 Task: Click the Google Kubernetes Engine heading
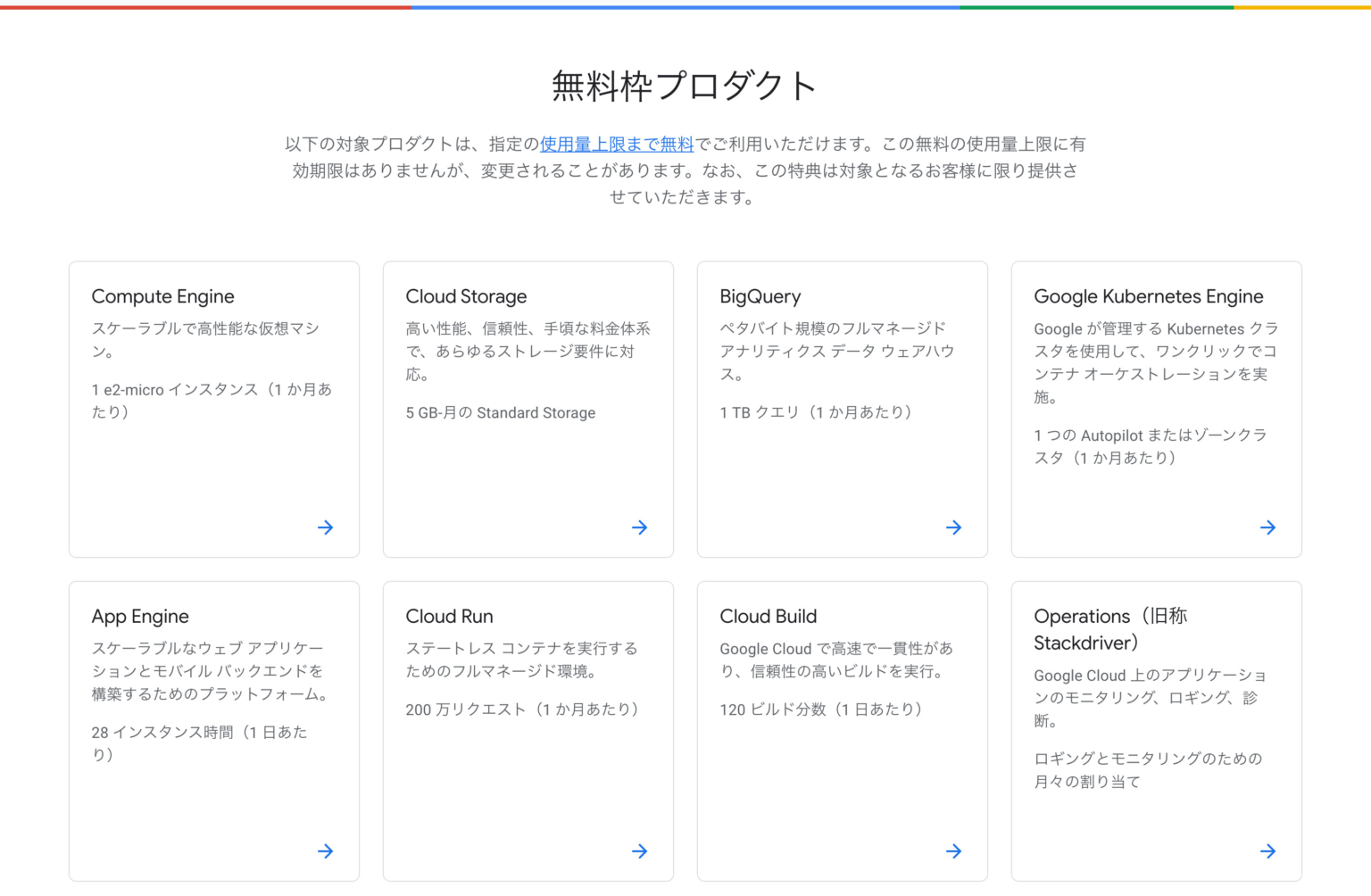click(x=1149, y=295)
